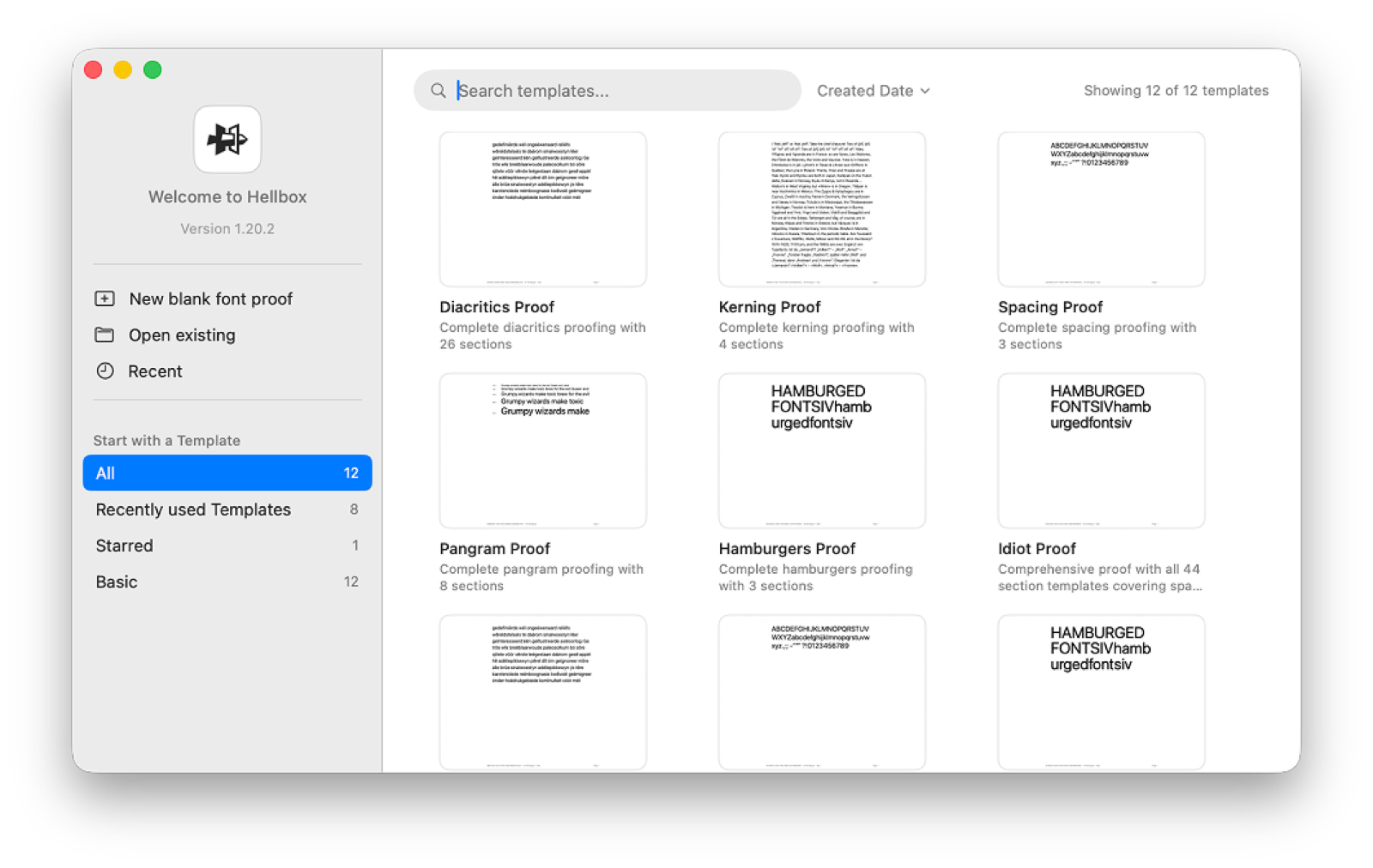Viewport: 1373px width, 868px height.
Task: Click the Idiot Proof title
Action: 1037,548
